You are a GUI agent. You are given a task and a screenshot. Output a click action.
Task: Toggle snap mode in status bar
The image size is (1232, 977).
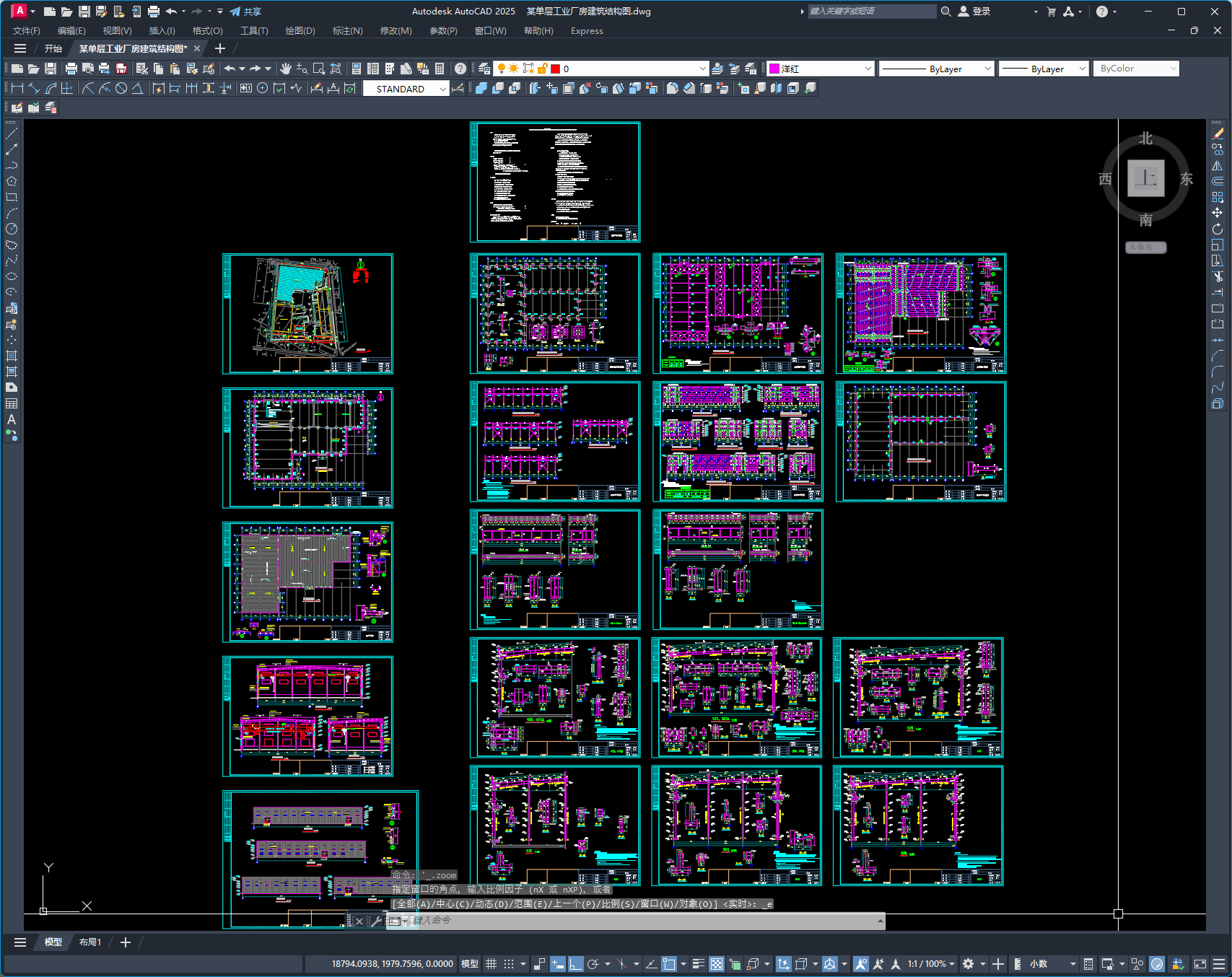pyautogui.click(x=509, y=964)
